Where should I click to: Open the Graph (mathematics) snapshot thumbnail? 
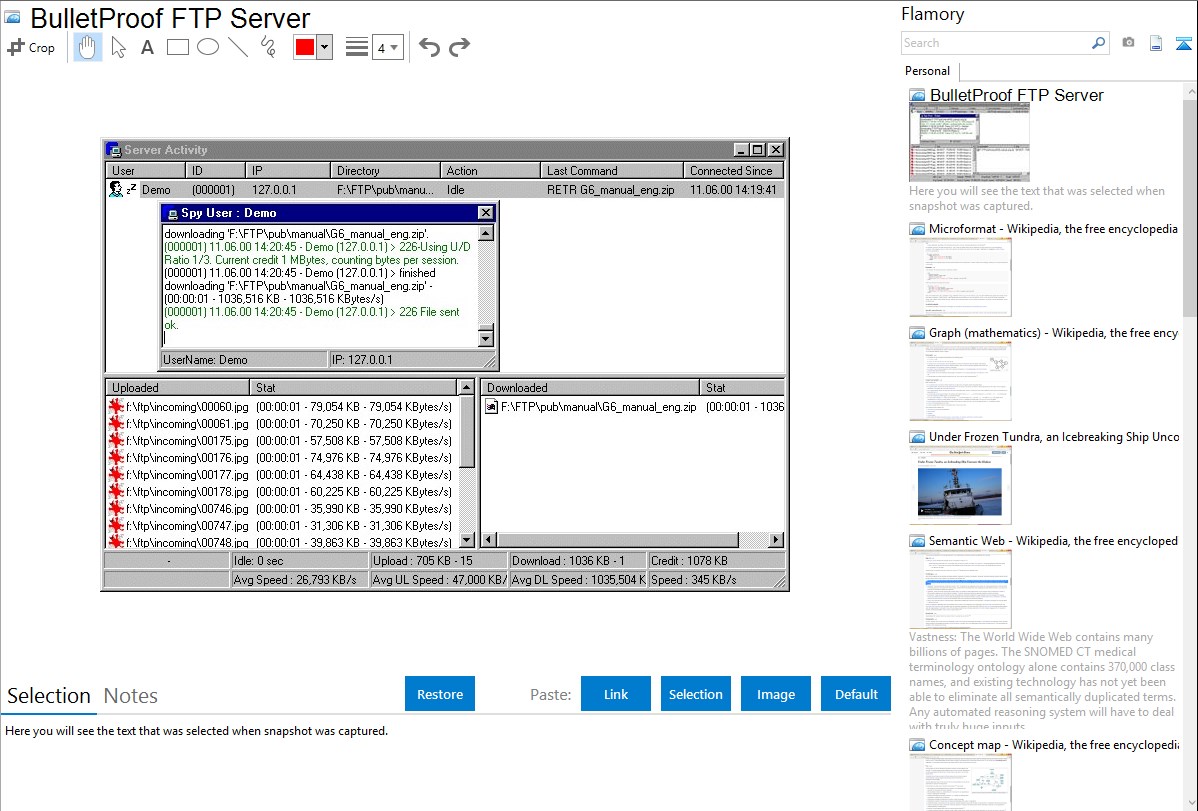coord(960,381)
